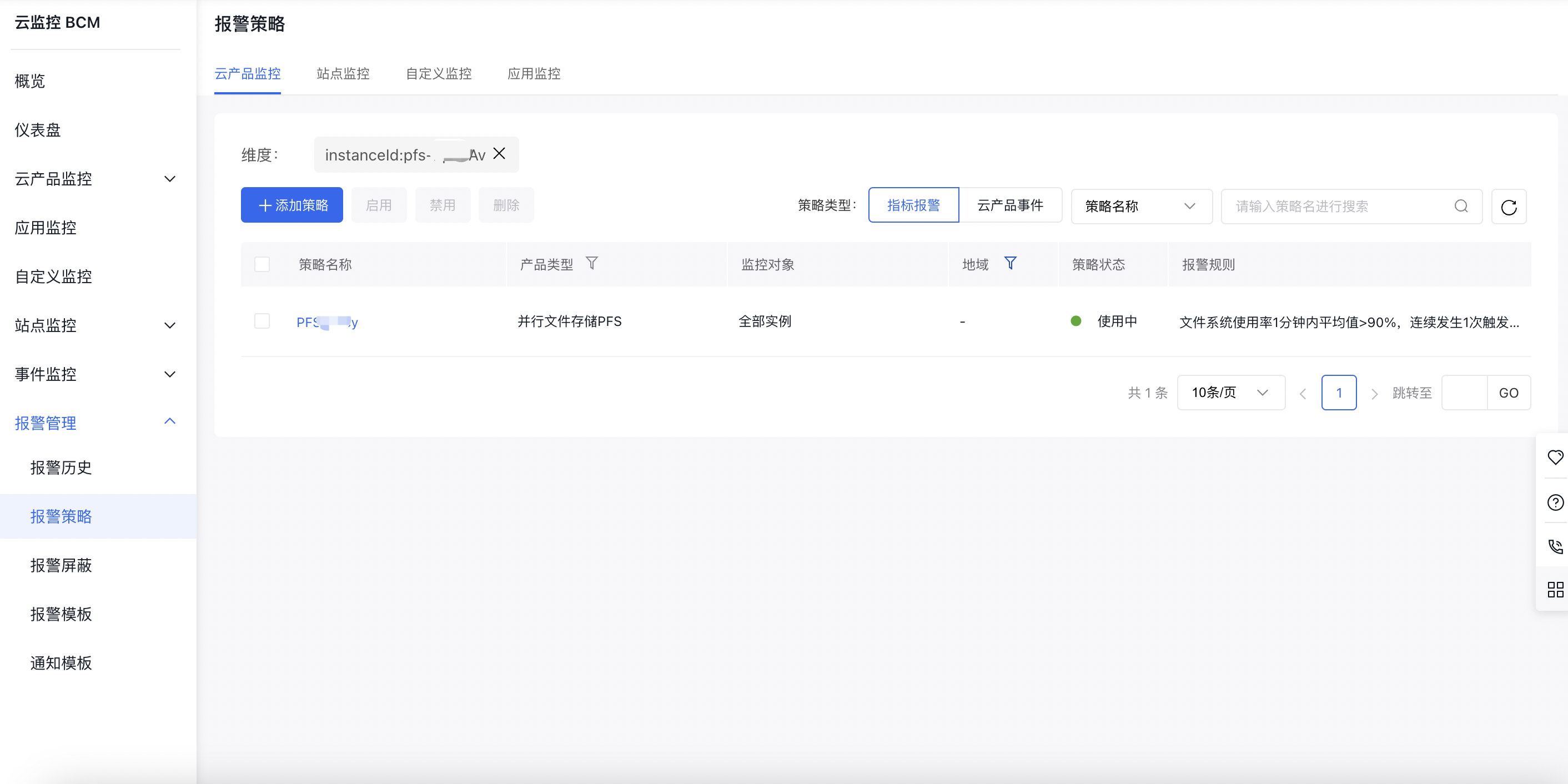Viewport: 1568px width, 784px height.
Task: Click the 启用 button
Action: [x=379, y=205]
